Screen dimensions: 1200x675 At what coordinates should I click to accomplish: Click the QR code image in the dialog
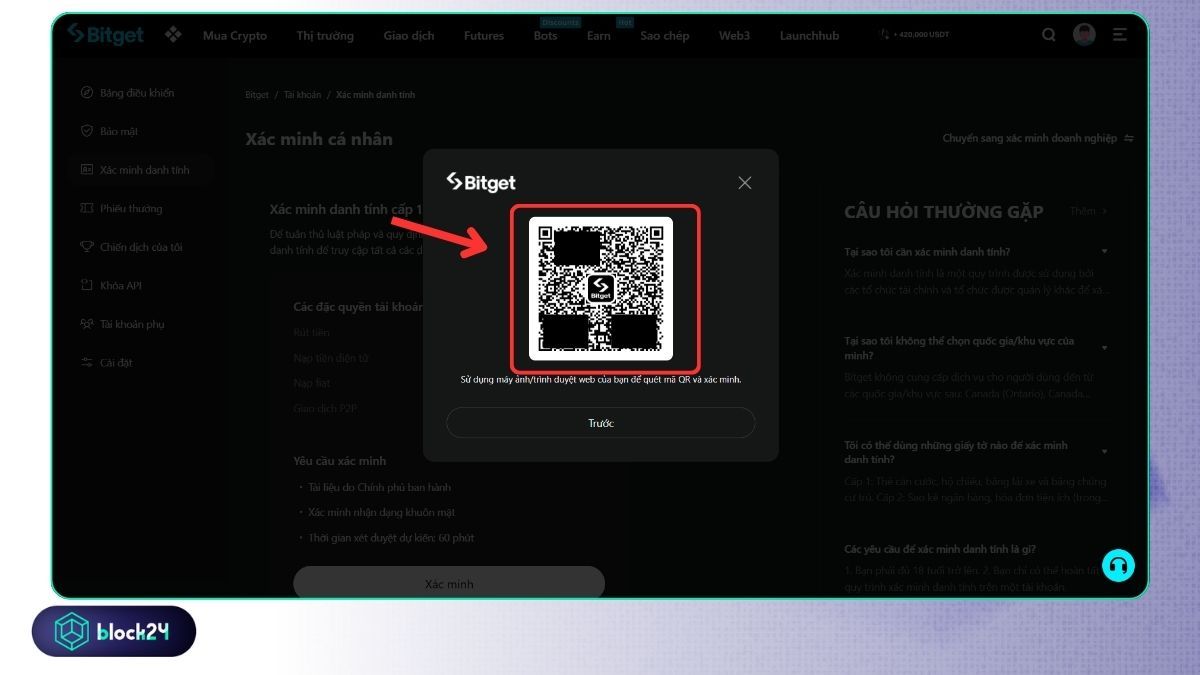tap(601, 288)
